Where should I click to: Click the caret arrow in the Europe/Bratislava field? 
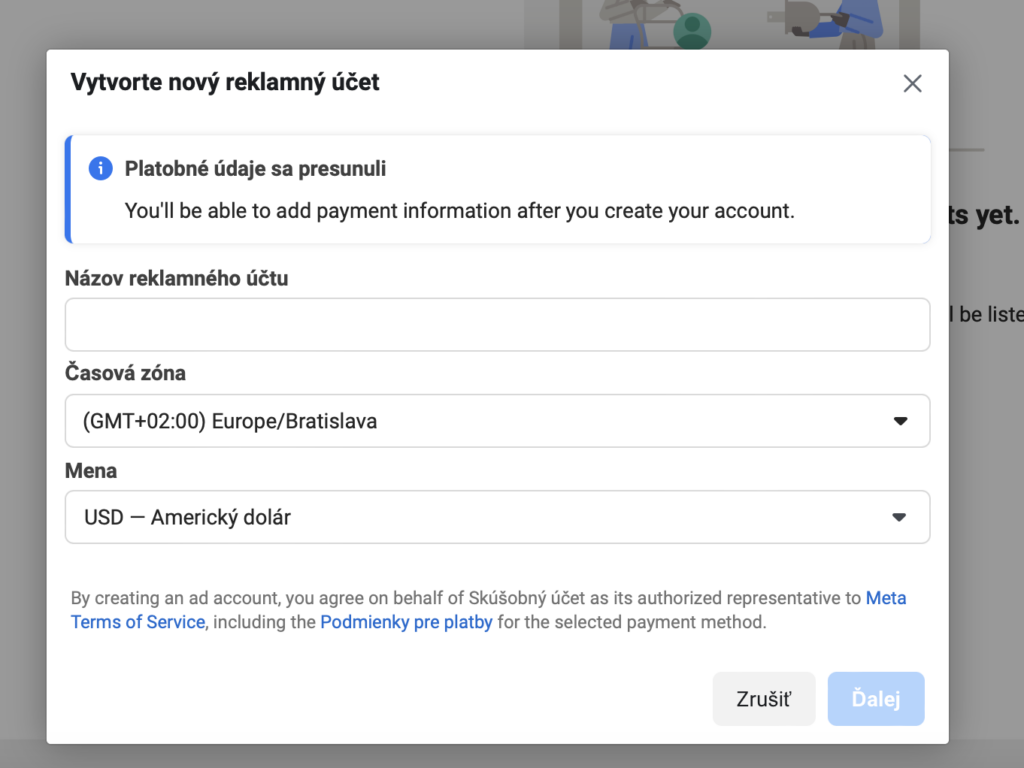(901, 421)
